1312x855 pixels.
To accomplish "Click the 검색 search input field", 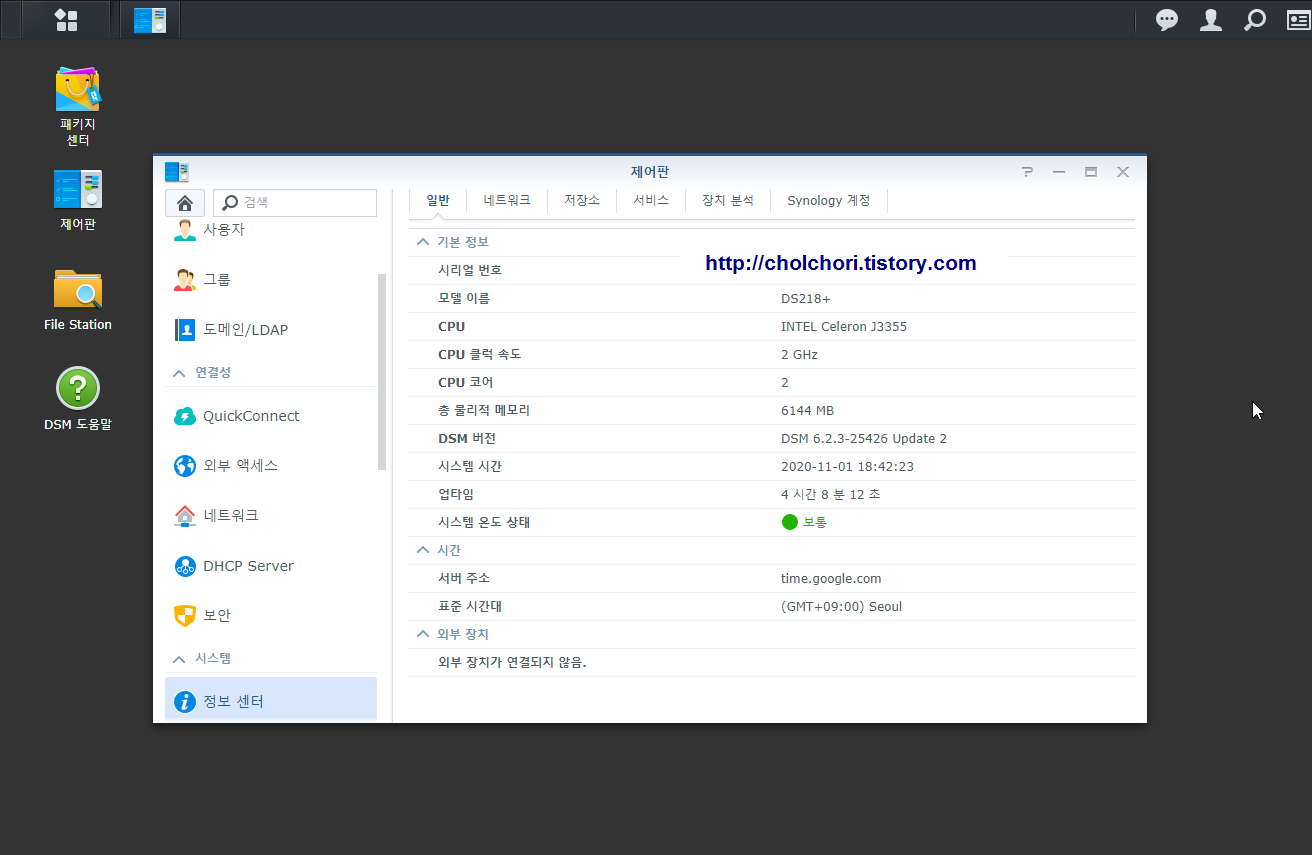I will click(x=295, y=202).
